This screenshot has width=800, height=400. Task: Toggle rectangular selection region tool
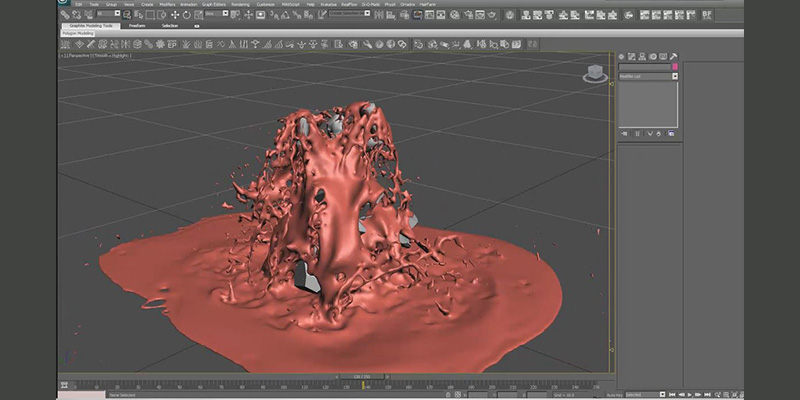pos(151,15)
